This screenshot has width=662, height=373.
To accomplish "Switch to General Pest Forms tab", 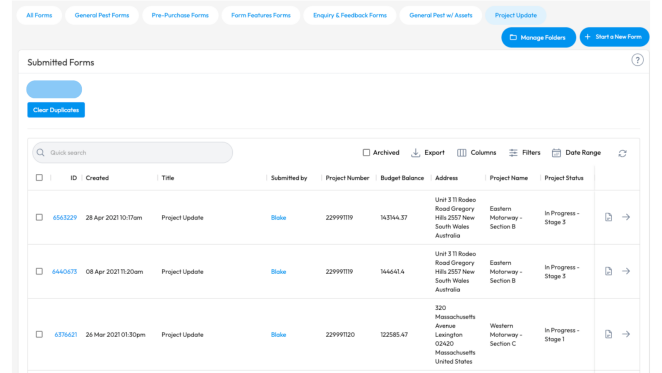I will pos(102,15).
